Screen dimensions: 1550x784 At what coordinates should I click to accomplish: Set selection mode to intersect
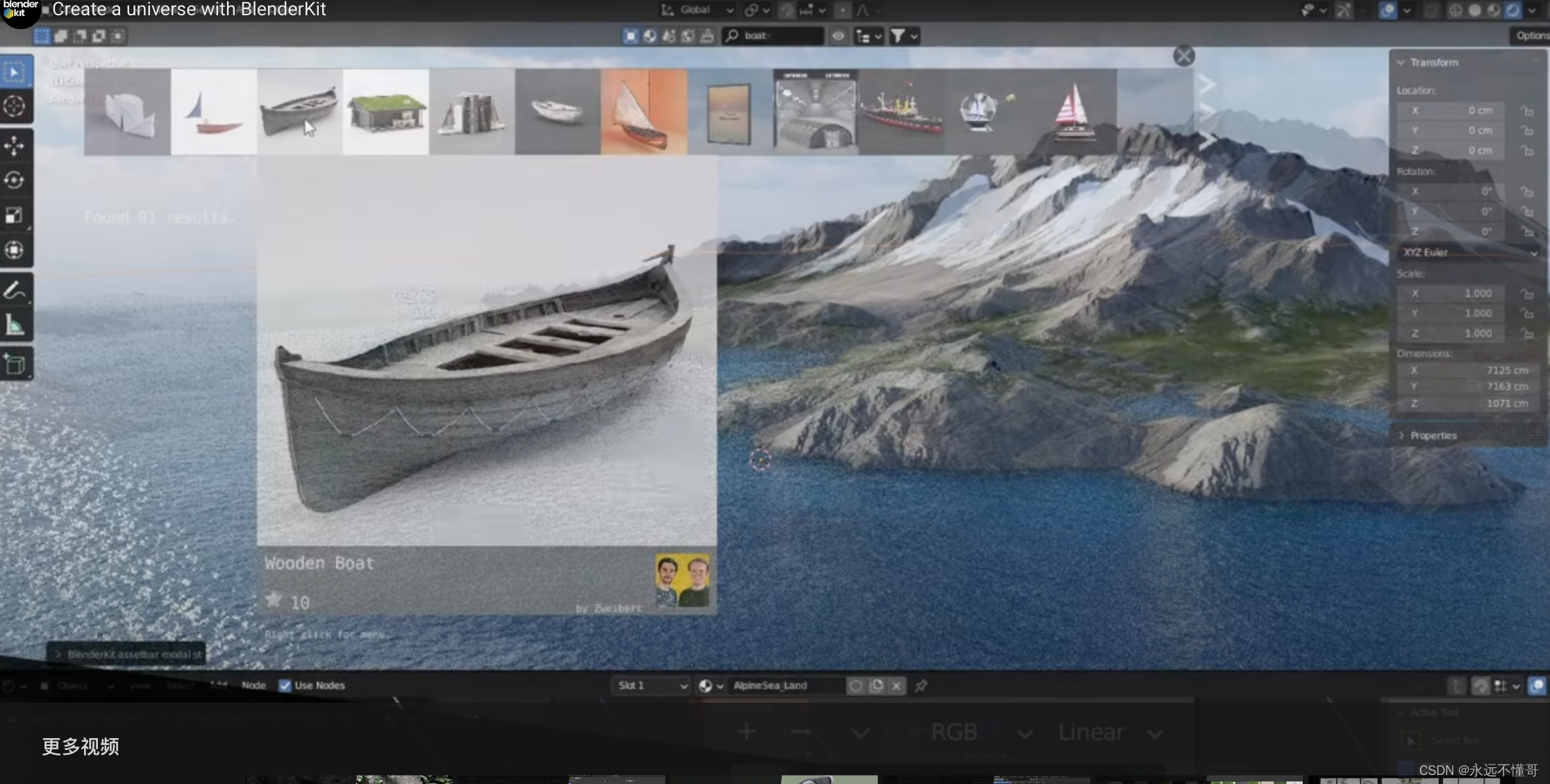coord(118,36)
